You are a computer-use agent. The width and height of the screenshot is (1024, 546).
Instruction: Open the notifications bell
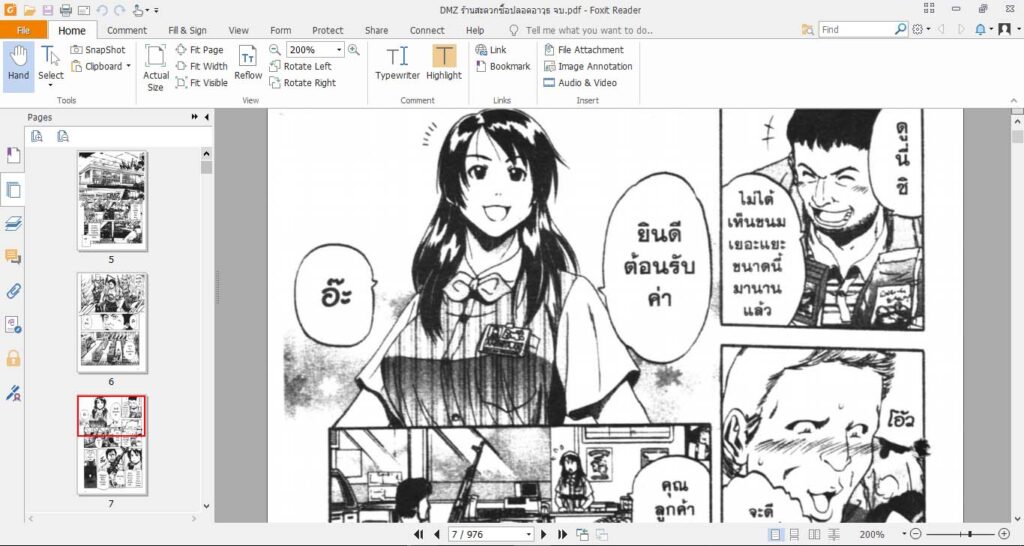pos(984,29)
